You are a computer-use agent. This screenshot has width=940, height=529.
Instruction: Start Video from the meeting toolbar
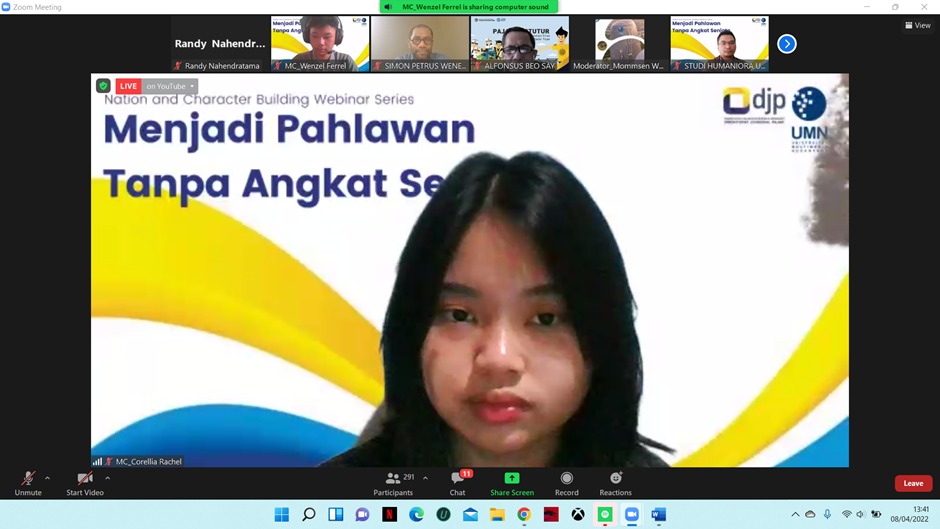[x=85, y=482]
